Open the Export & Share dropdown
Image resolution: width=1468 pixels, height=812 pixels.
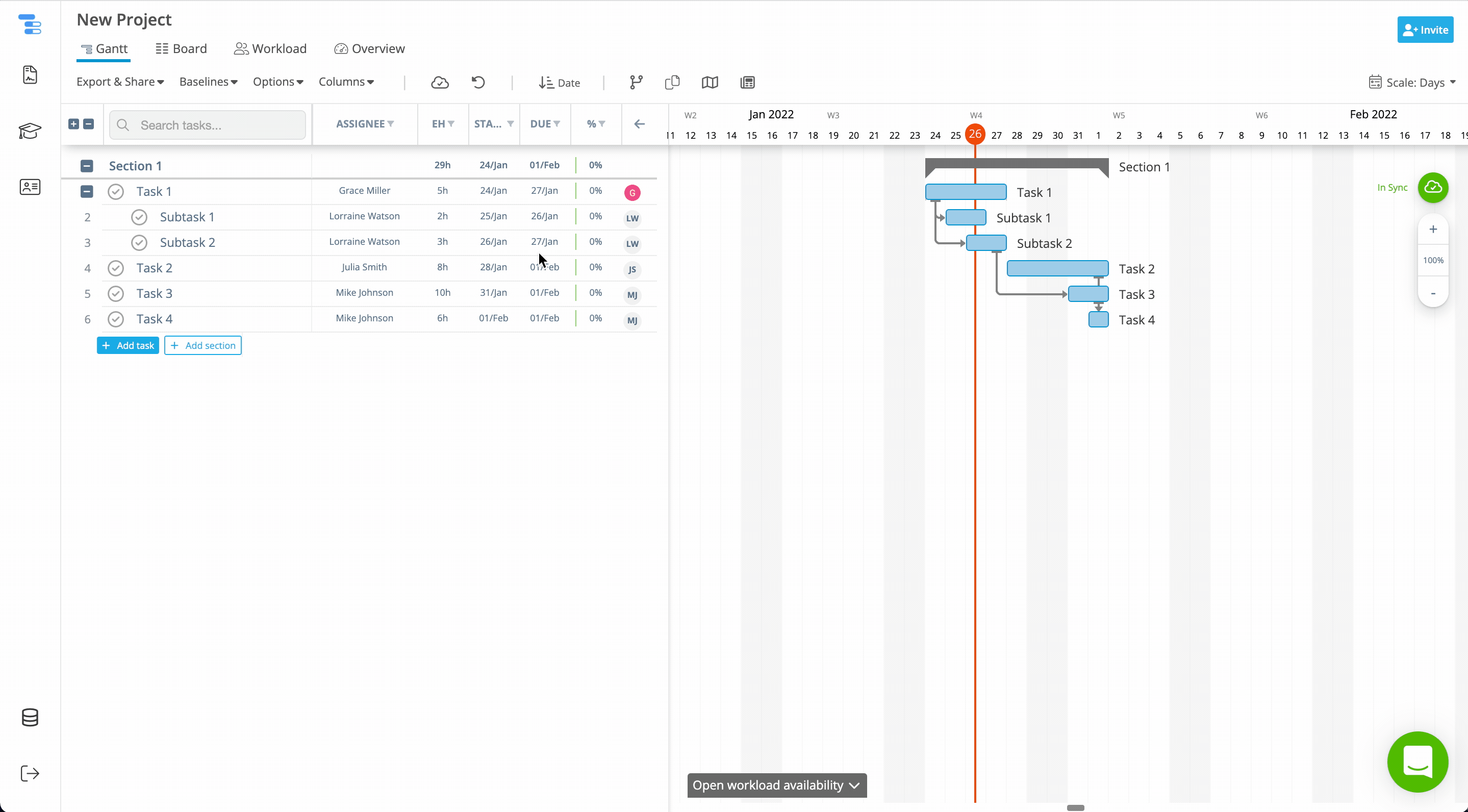tap(120, 82)
